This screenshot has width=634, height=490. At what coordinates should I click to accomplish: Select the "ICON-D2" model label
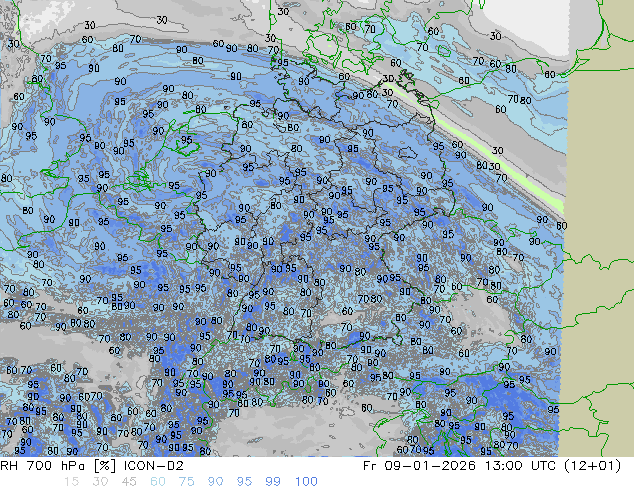(154, 466)
